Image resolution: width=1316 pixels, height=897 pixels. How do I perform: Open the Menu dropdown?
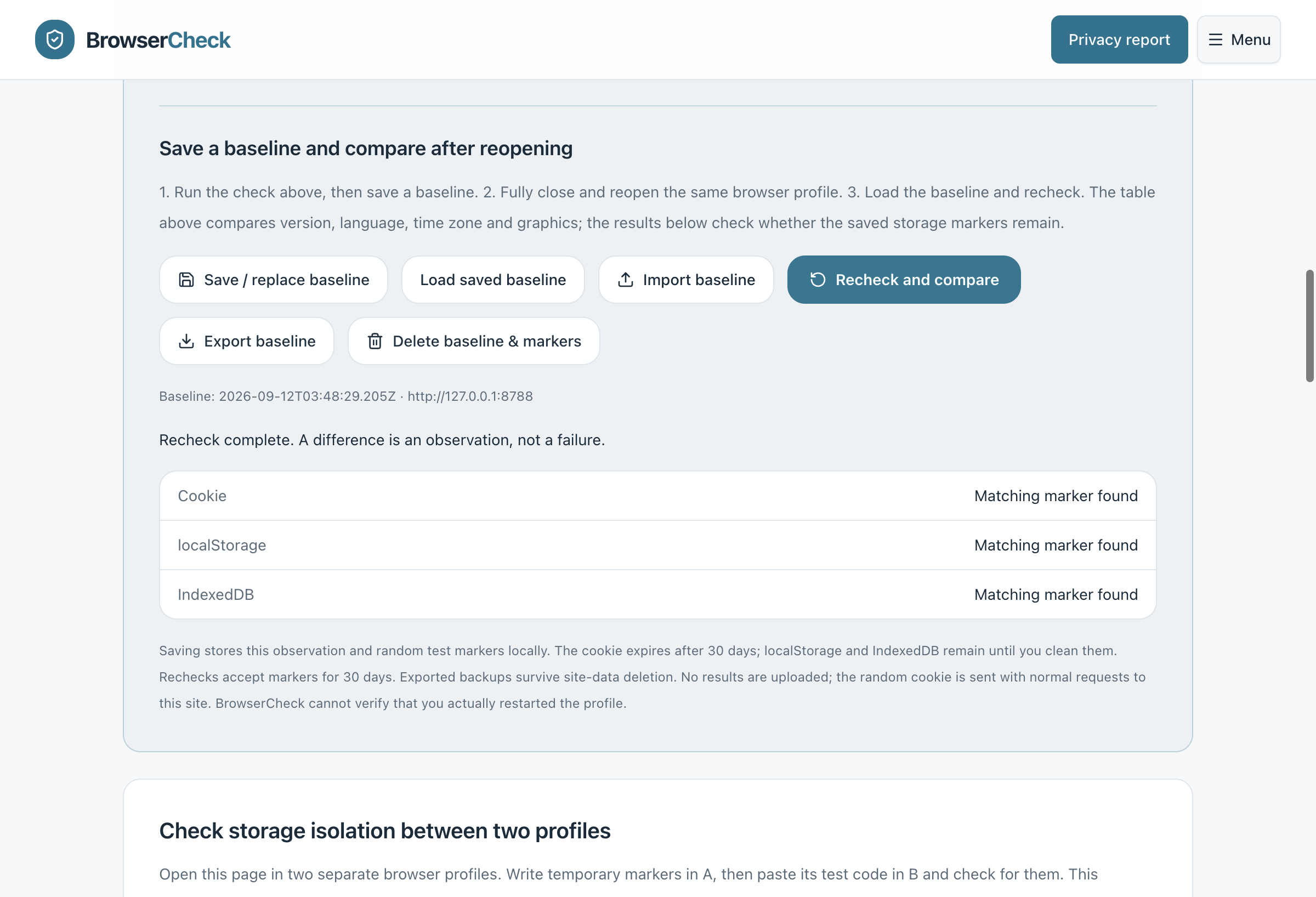(x=1239, y=39)
